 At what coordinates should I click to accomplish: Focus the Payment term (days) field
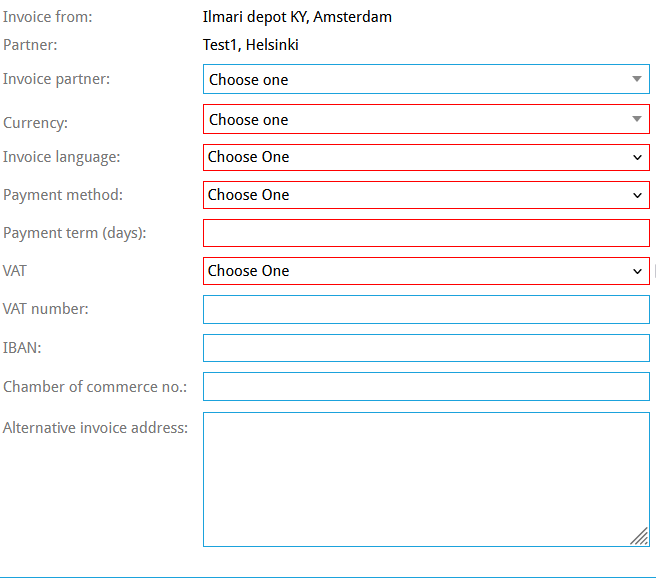[x=426, y=233]
